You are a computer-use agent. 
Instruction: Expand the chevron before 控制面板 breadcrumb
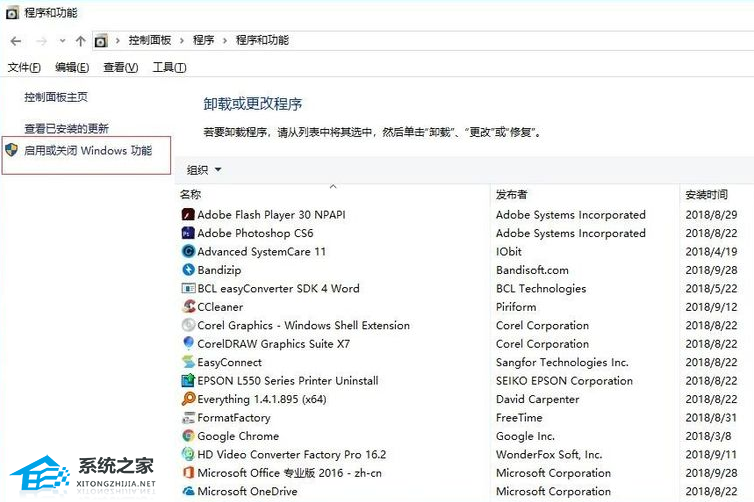tap(117, 41)
